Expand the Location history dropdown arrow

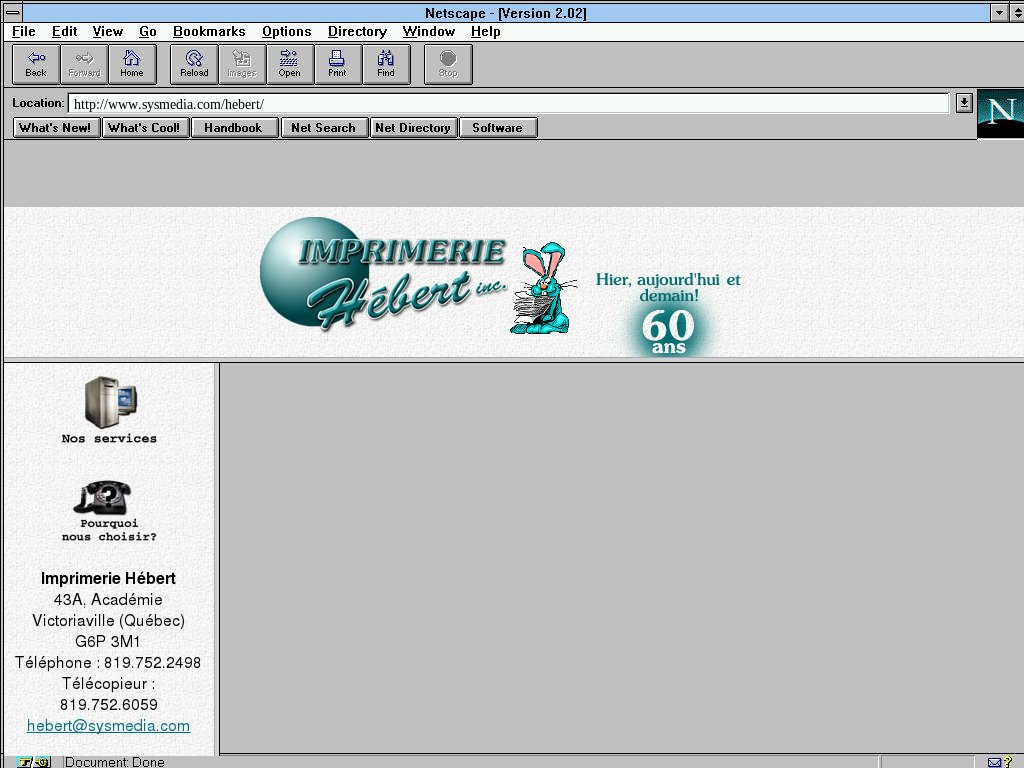click(x=963, y=103)
